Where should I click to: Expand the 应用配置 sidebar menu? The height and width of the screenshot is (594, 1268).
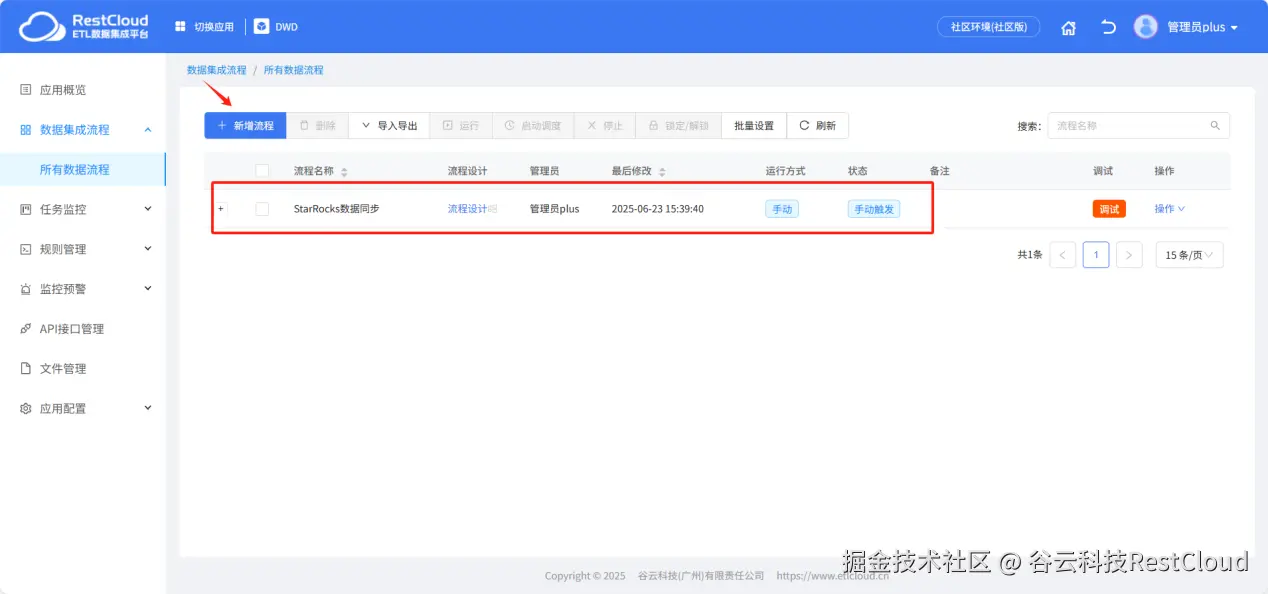click(x=148, y=408)
